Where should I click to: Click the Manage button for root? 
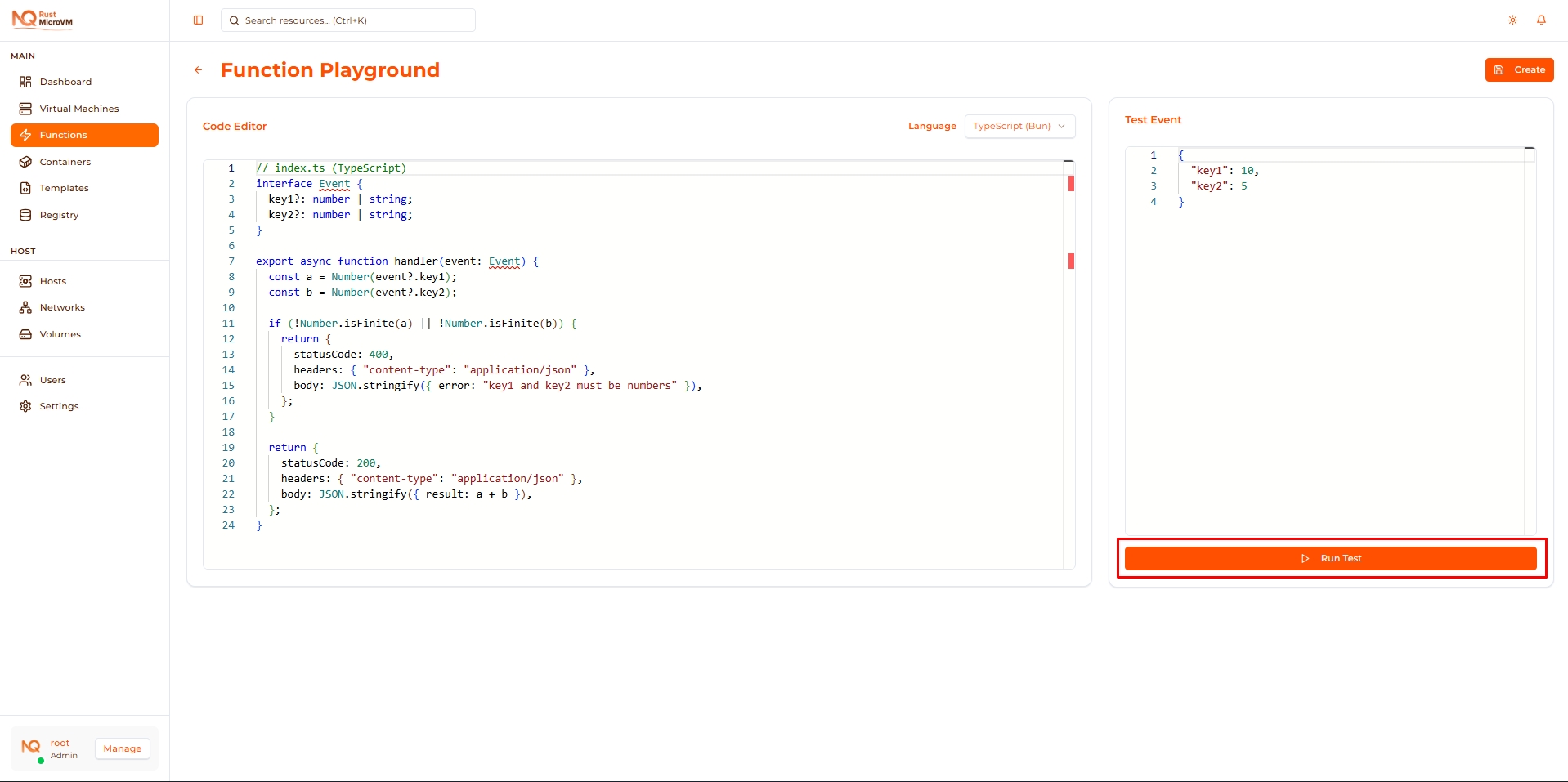click(x=122, y=748)
